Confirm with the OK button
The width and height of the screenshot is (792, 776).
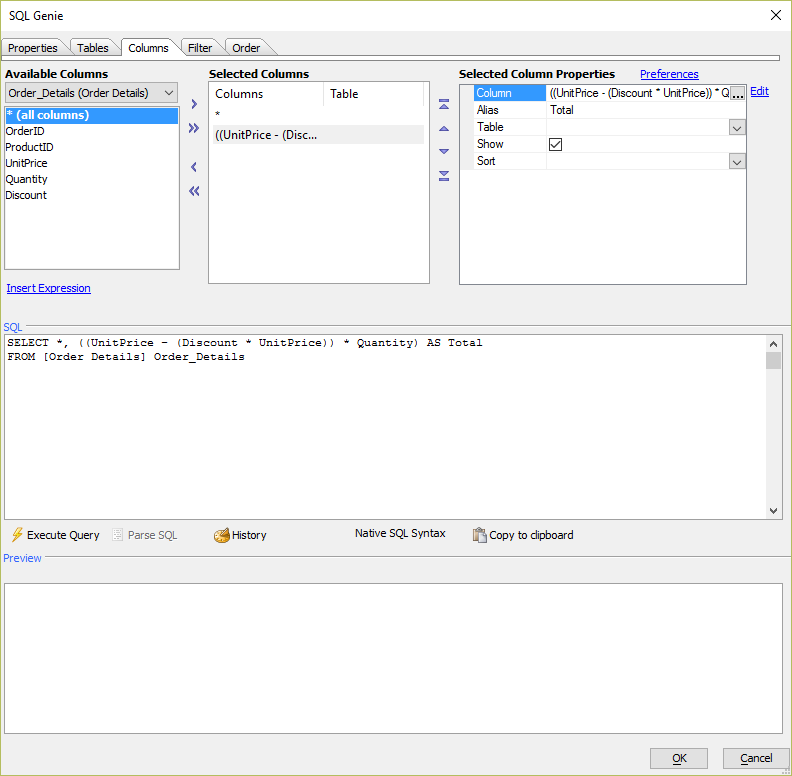click(x=679, y=758)
